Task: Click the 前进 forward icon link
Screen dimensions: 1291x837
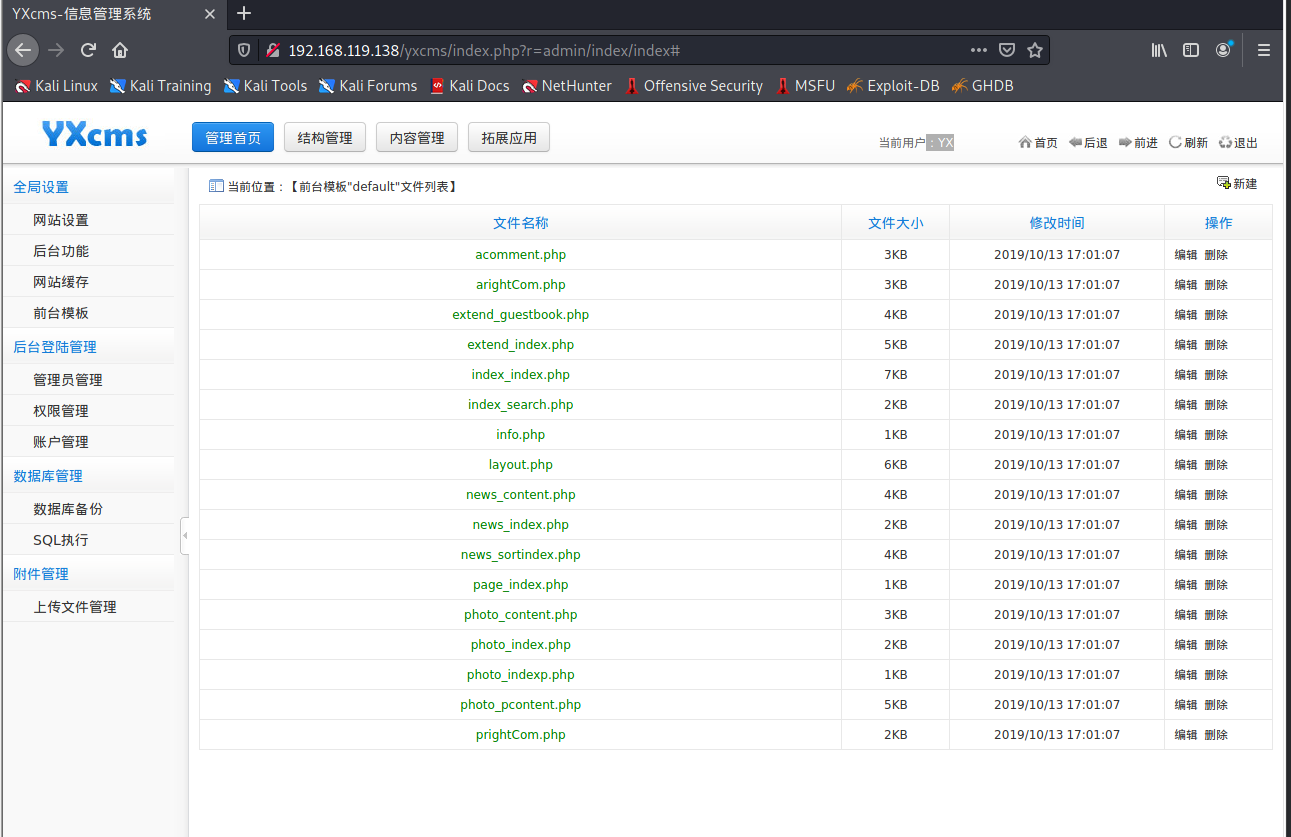Action: click(1138, 143)
